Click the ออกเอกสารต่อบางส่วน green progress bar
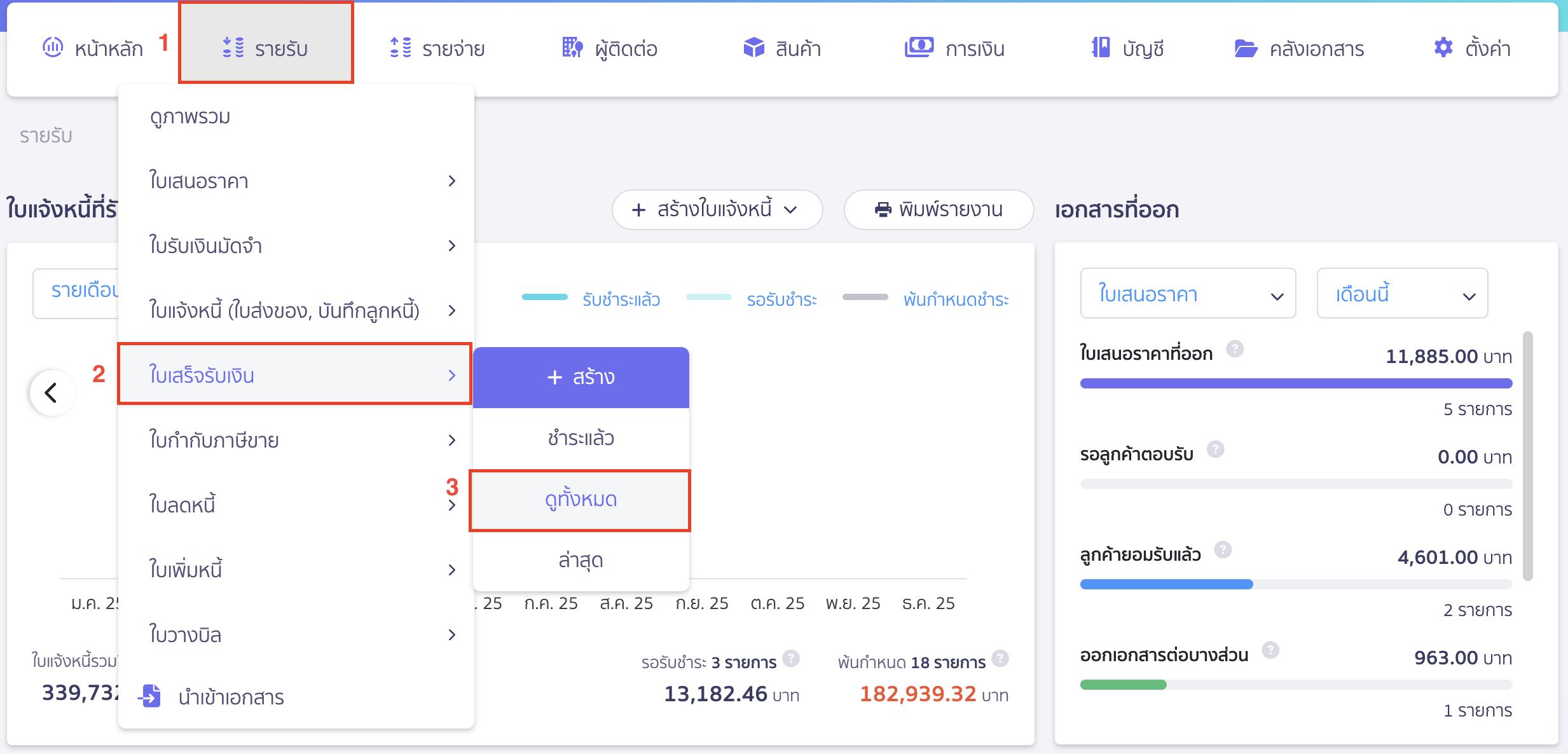This screenshot has width=1568, height=754. 1123,685
